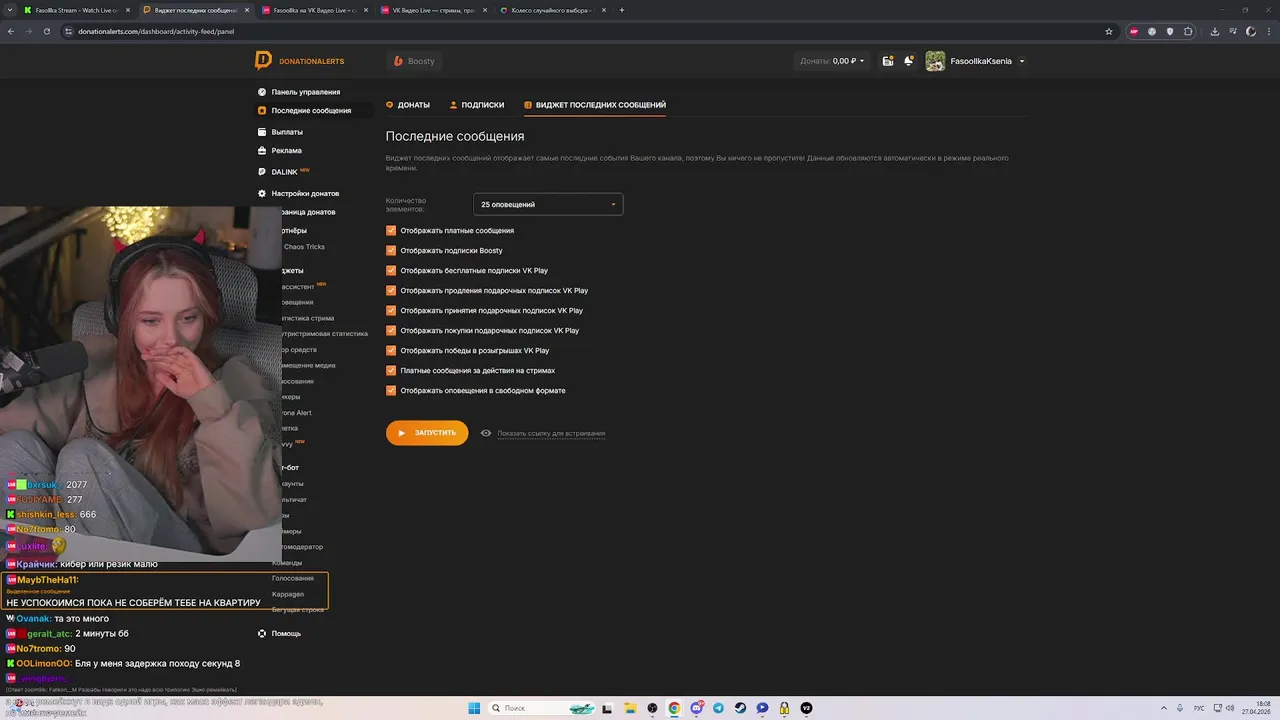The height and width of the screenshot is (720, 1280).
Task: Click Показать ссылку для встраивания link
Action: [551, 434]
